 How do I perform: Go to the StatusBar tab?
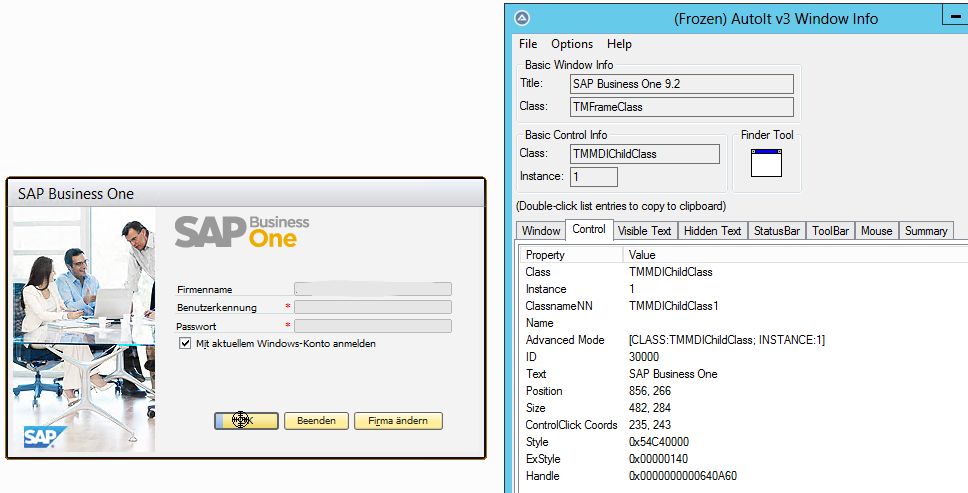(x=777, y=231)
